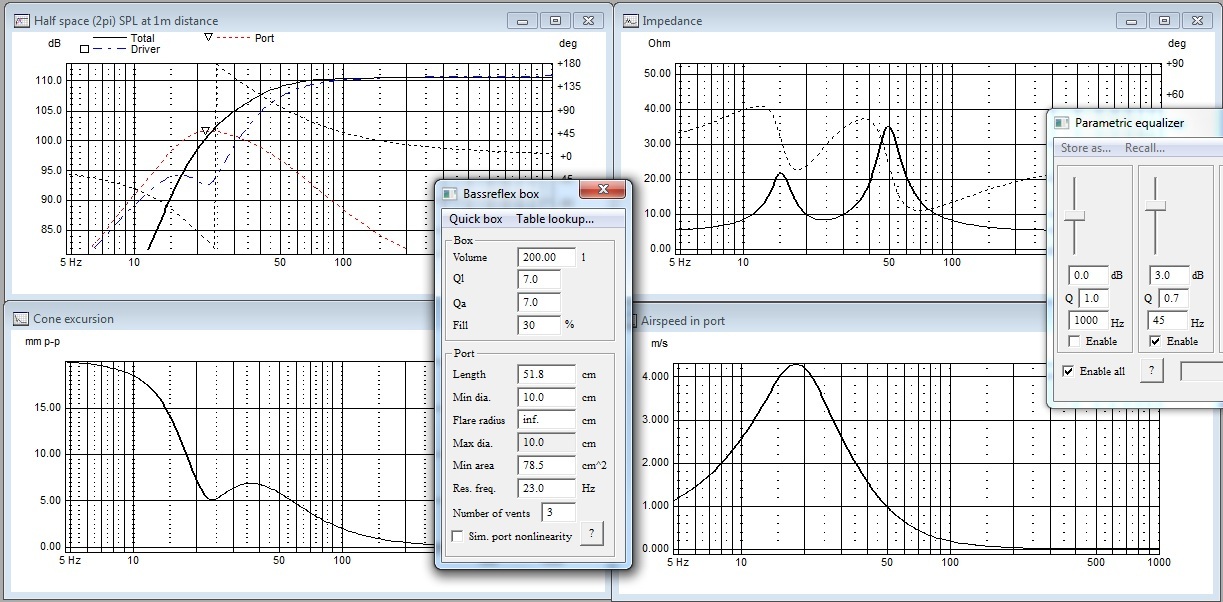Uncheck Enable for the 45 Hz band
Image resolution: width=1223 pixels, height=602 pixels.
click(1154, 342)
